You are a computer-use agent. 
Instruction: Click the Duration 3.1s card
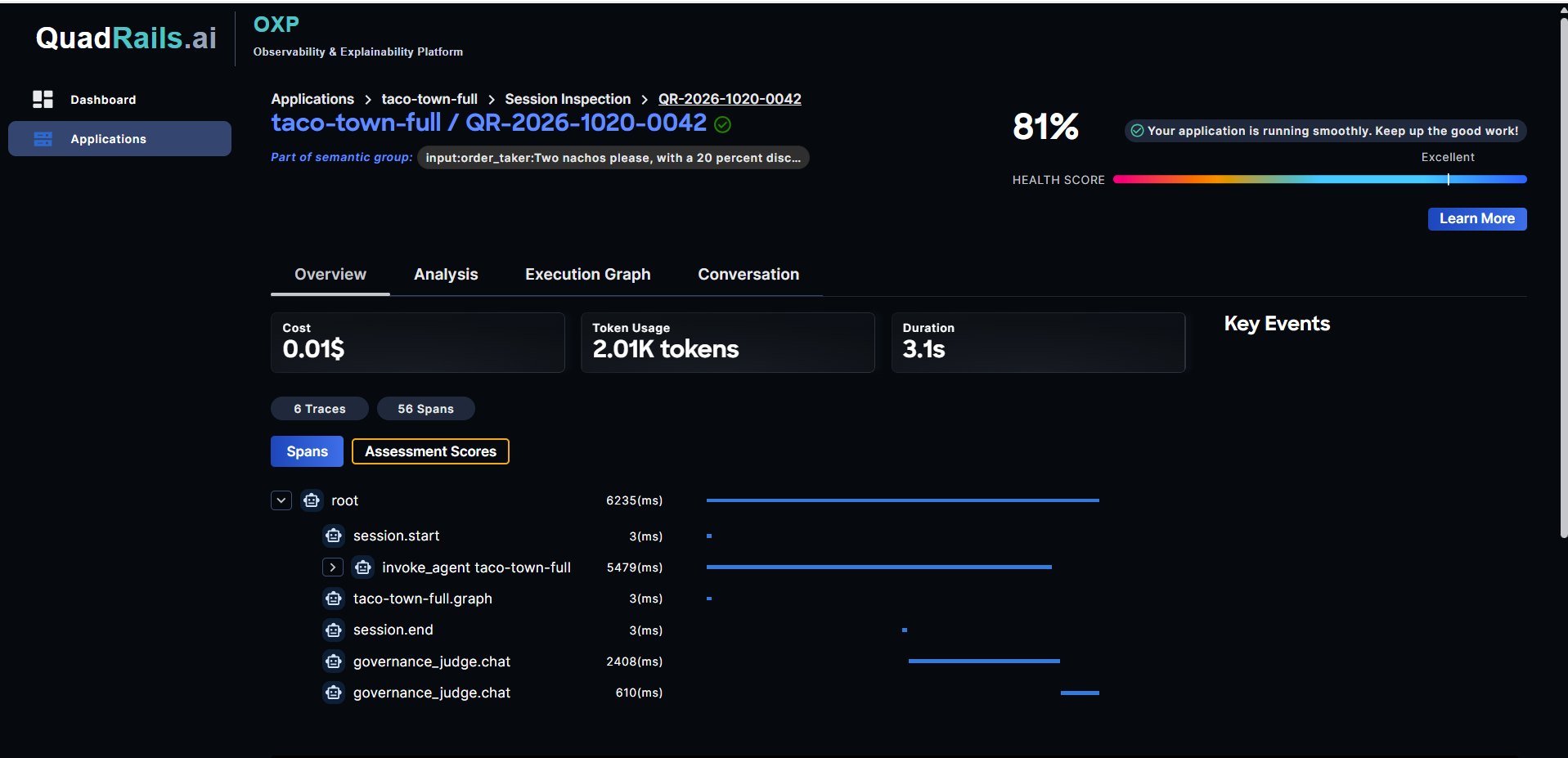(1038, 343)
